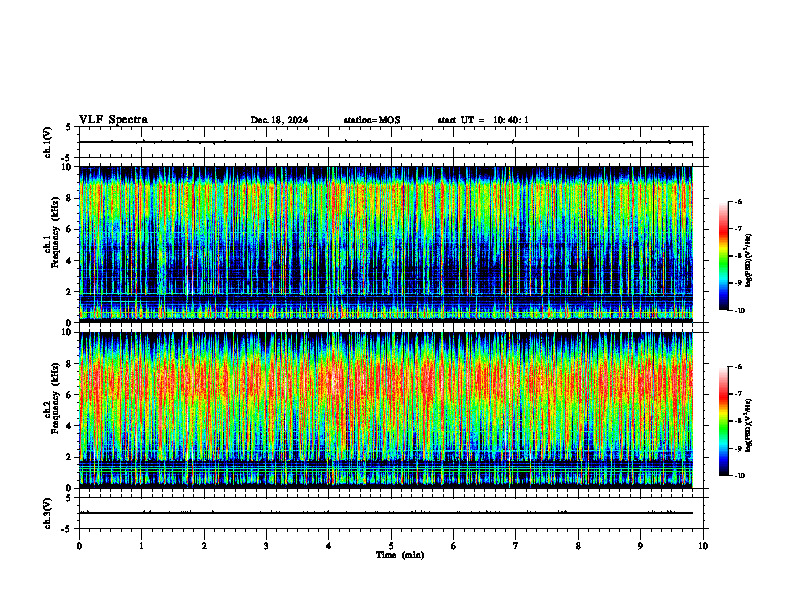The height and width of the screenshot is (612, 792).
Task: Click time axis tick label "9"
Action: pyautogui.click(x=640, y=546)
